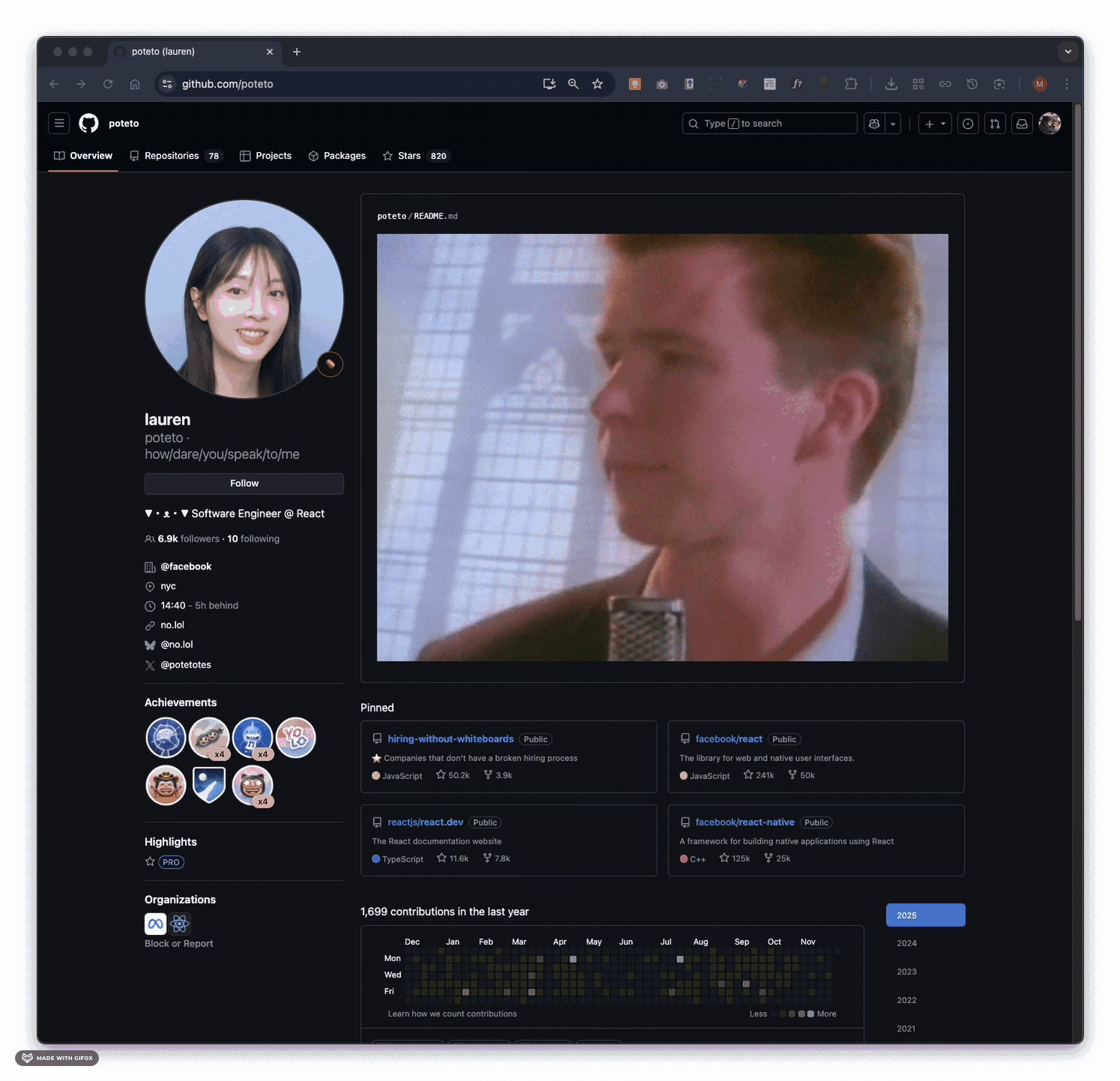The height and width of the screenshot is (1081, 1120).
Task: Click the Copilot icon in header
Action: tap(874, 124)
